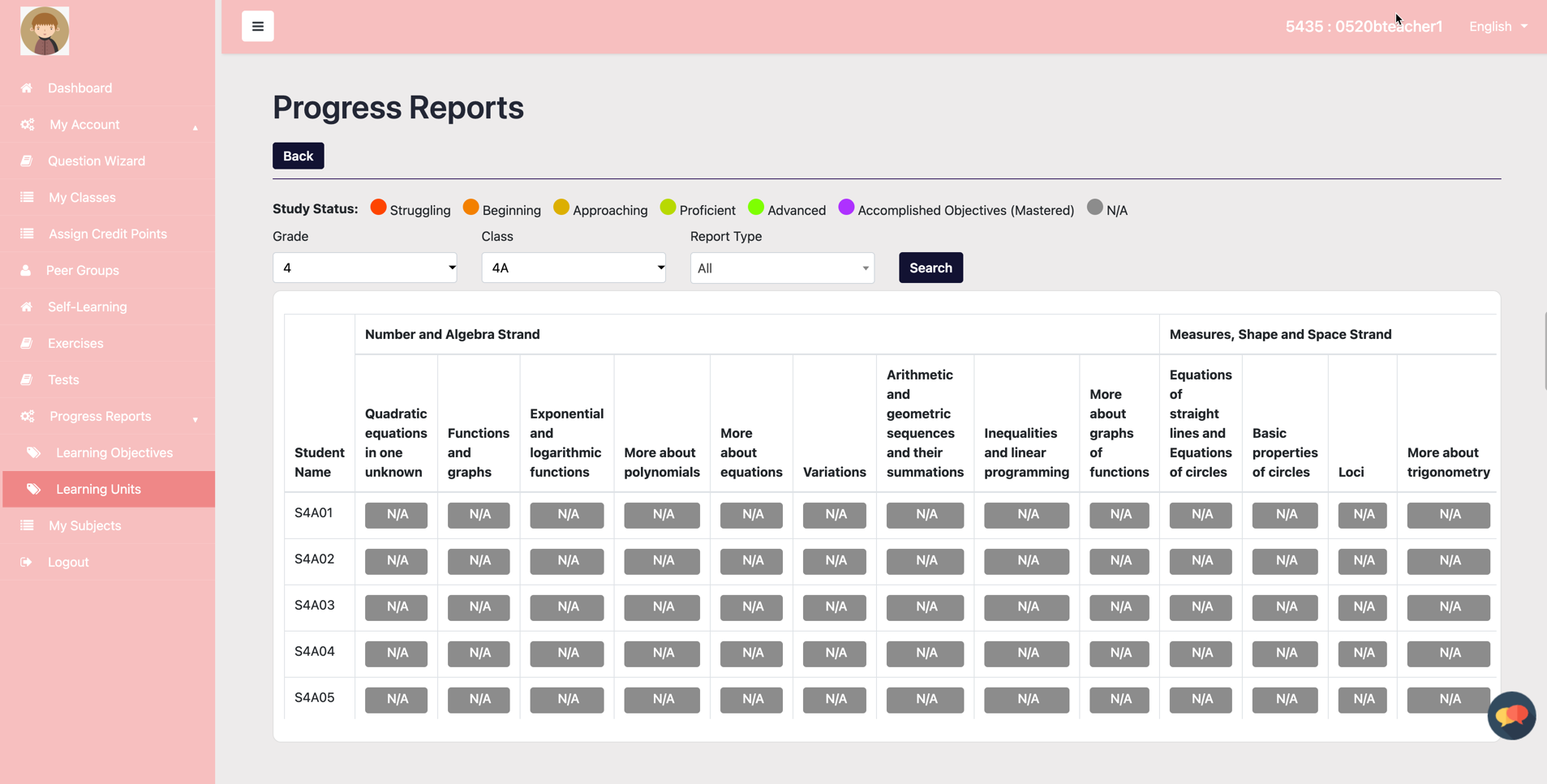This screenshot has height=784, width=1547.
Task: Open the Report Type dropdown
Action: click(x=782, y=268)
